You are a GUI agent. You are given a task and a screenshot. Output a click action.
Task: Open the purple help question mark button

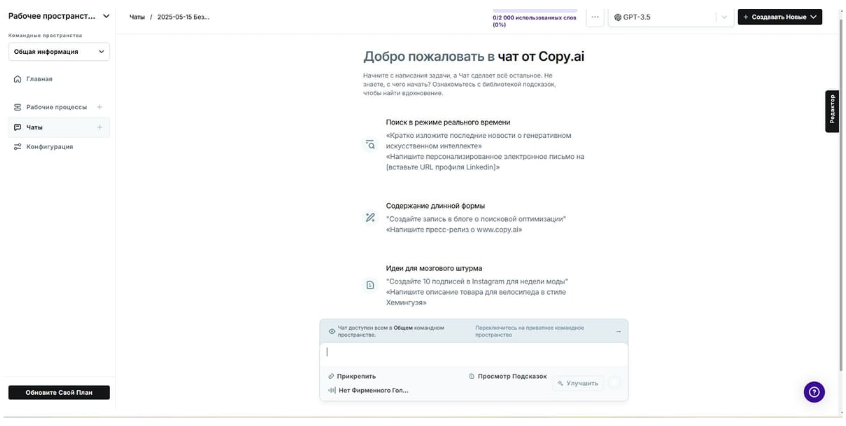tap(814, 392)
